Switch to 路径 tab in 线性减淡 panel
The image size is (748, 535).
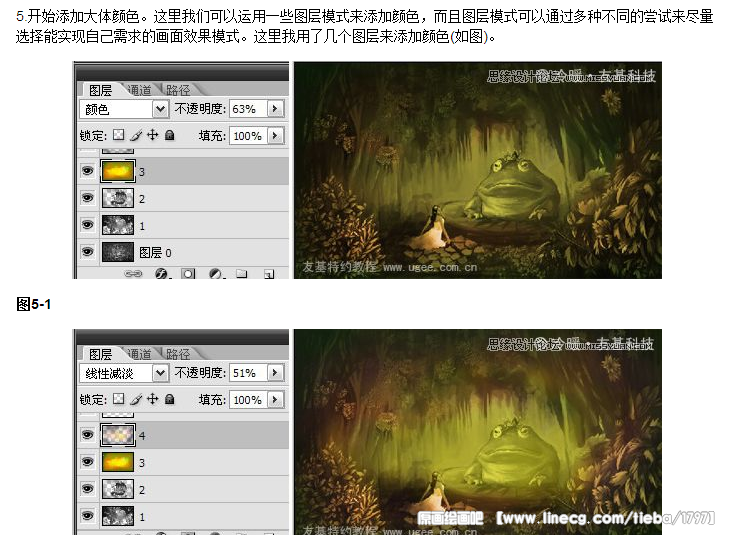click(178, 354)
